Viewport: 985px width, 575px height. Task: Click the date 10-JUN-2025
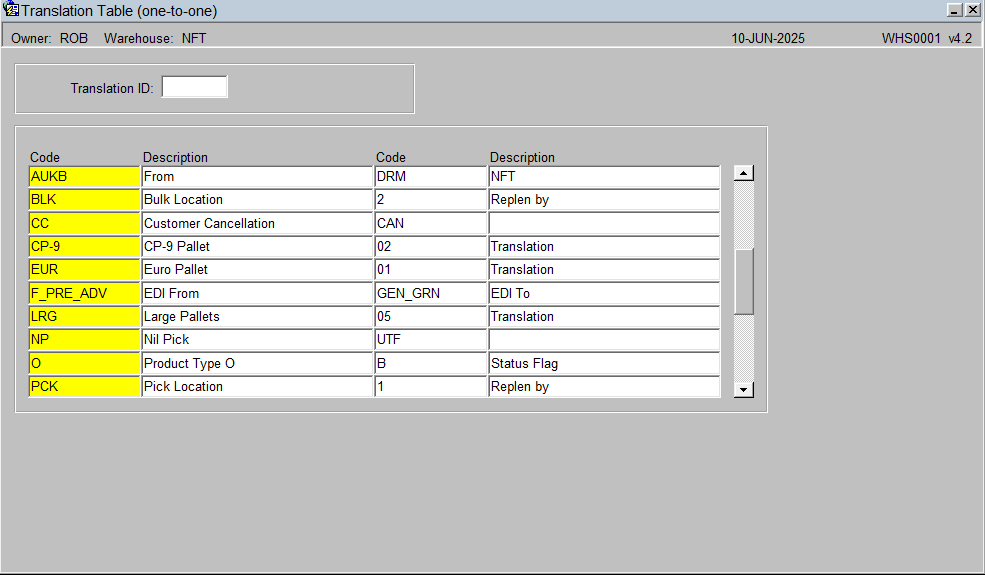point(768,38)
